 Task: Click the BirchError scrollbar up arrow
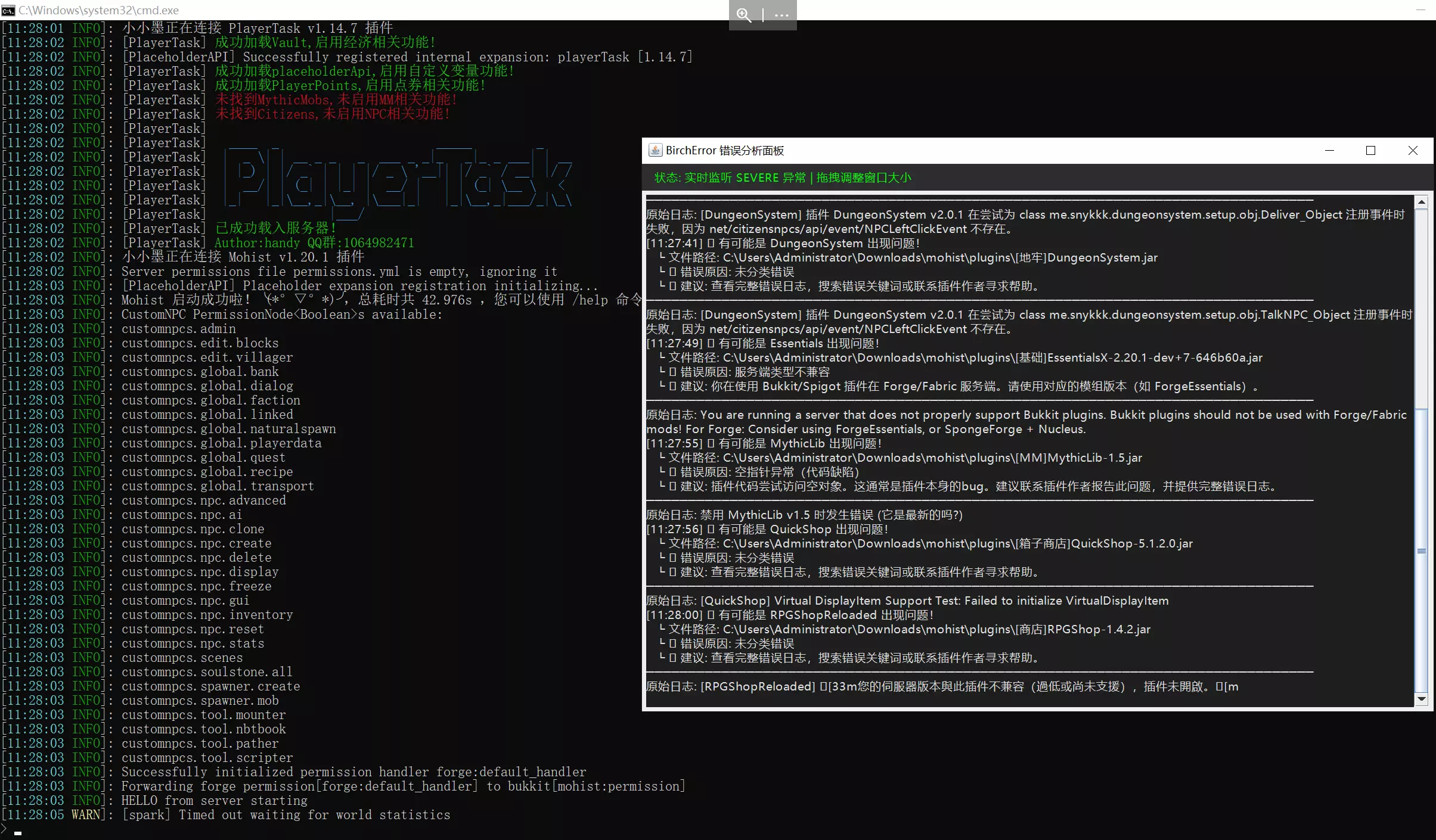[1422, 203]
